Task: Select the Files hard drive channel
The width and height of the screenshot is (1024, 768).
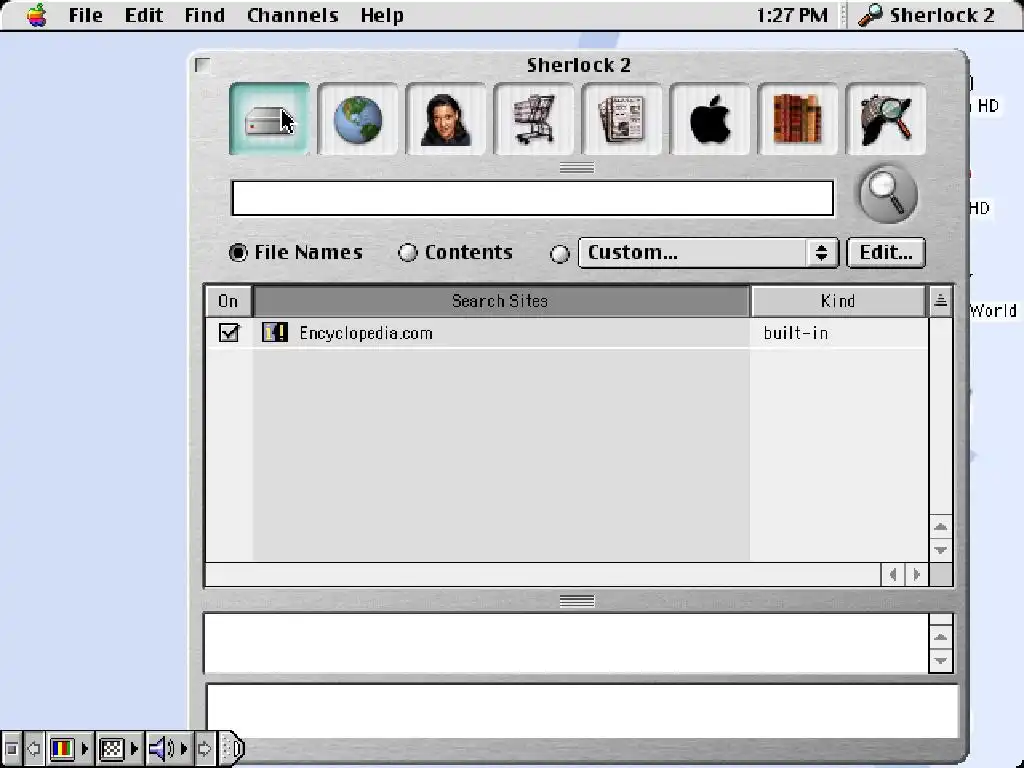Action: click(x=269, y=119)
